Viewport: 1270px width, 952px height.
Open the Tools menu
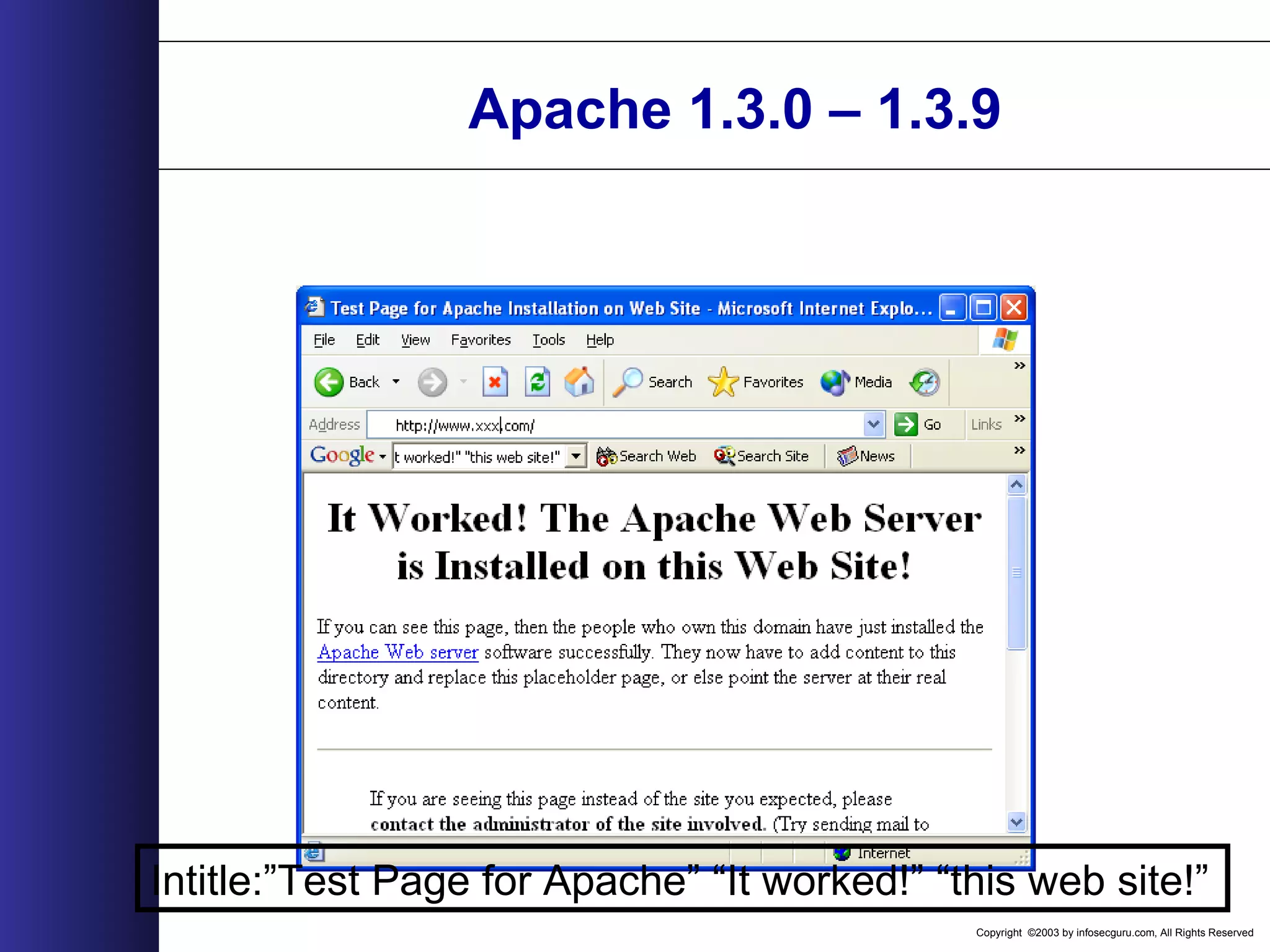point(548,340)
